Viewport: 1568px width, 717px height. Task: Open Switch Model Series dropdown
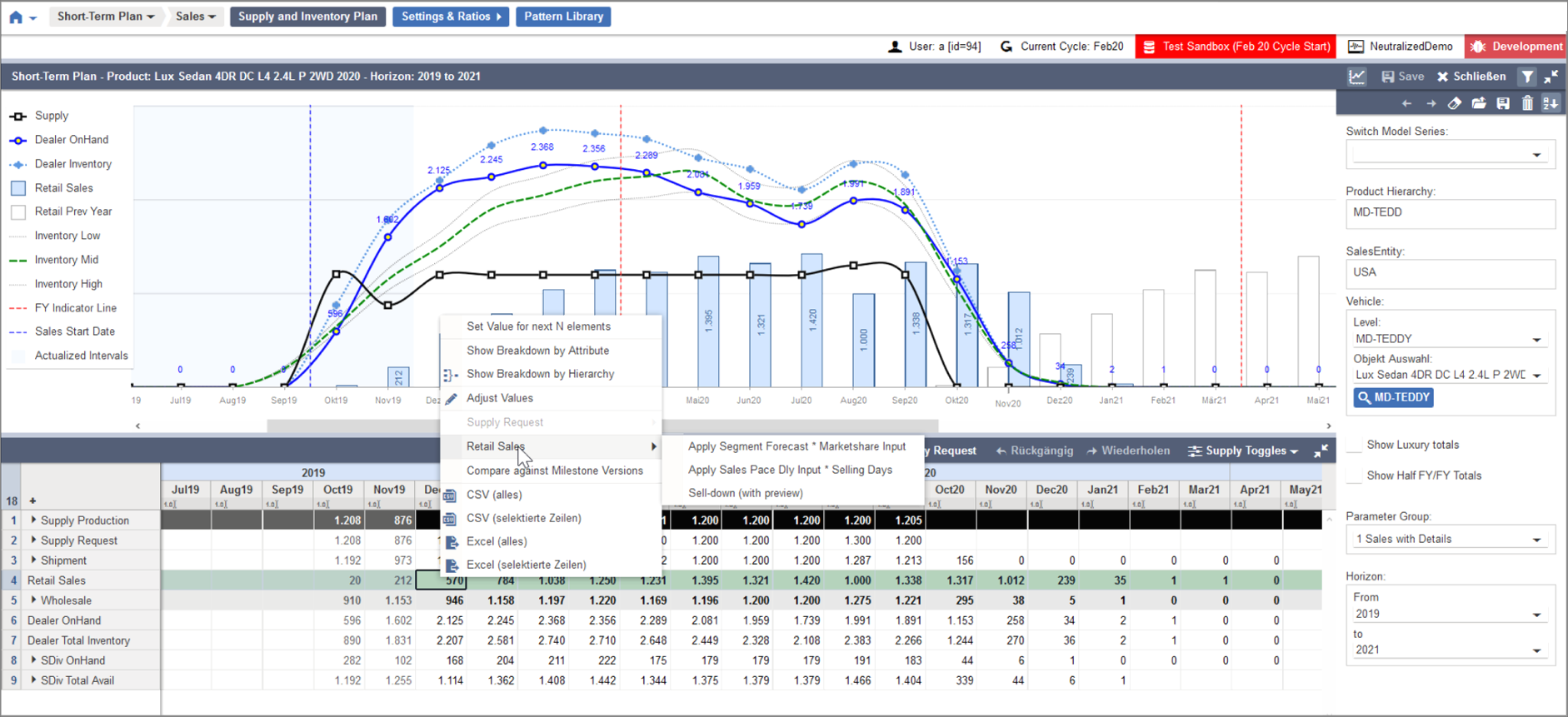click(1451, 155)
